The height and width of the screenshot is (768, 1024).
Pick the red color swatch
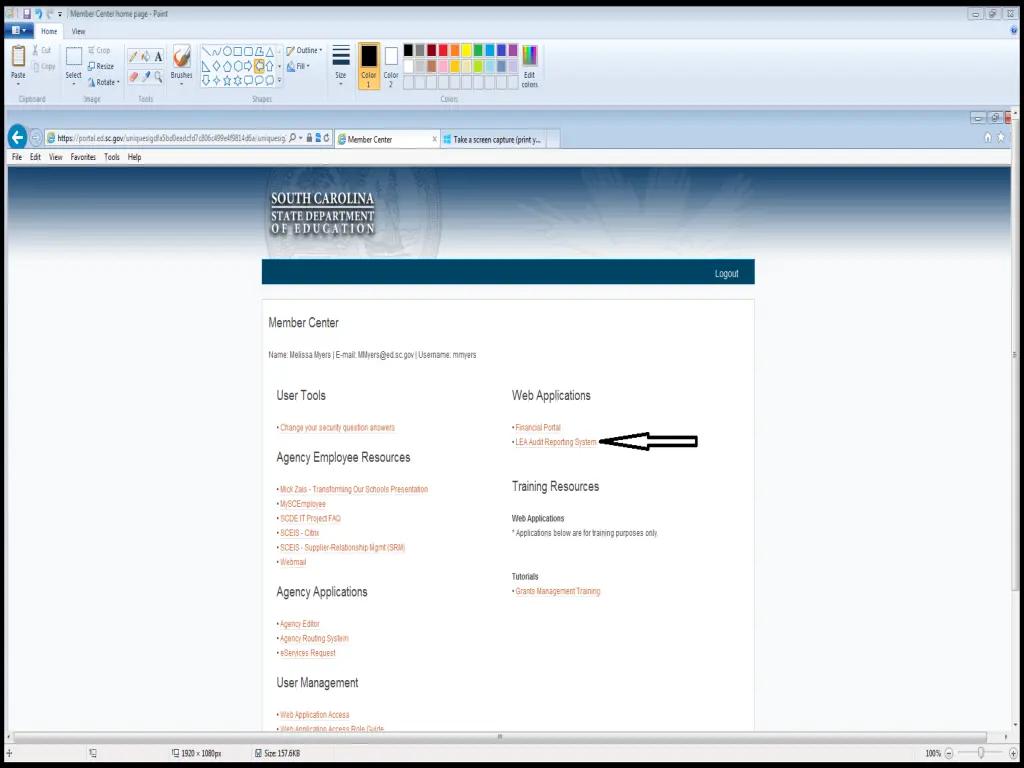(x=443, y=50)
